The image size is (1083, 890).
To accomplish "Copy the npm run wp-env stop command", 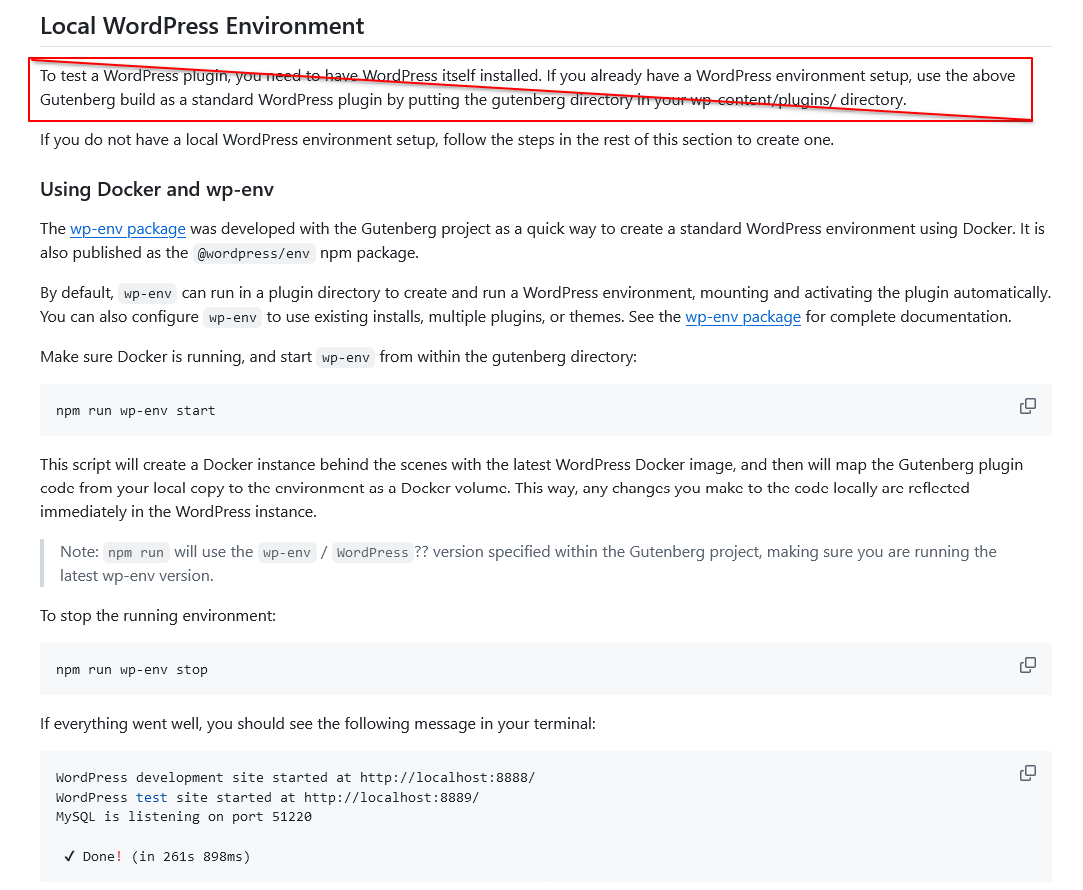I will (x=1028, y=665).
